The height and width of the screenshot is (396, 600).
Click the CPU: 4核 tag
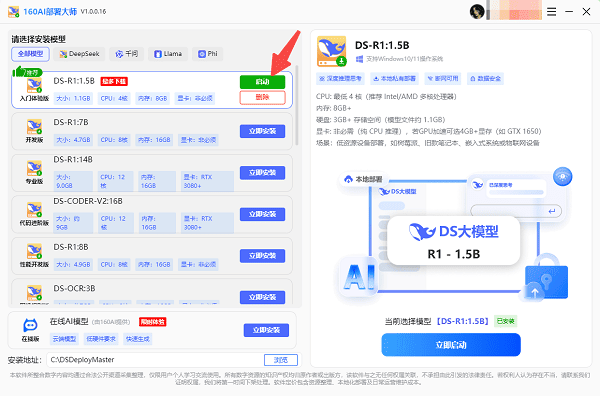114,99
